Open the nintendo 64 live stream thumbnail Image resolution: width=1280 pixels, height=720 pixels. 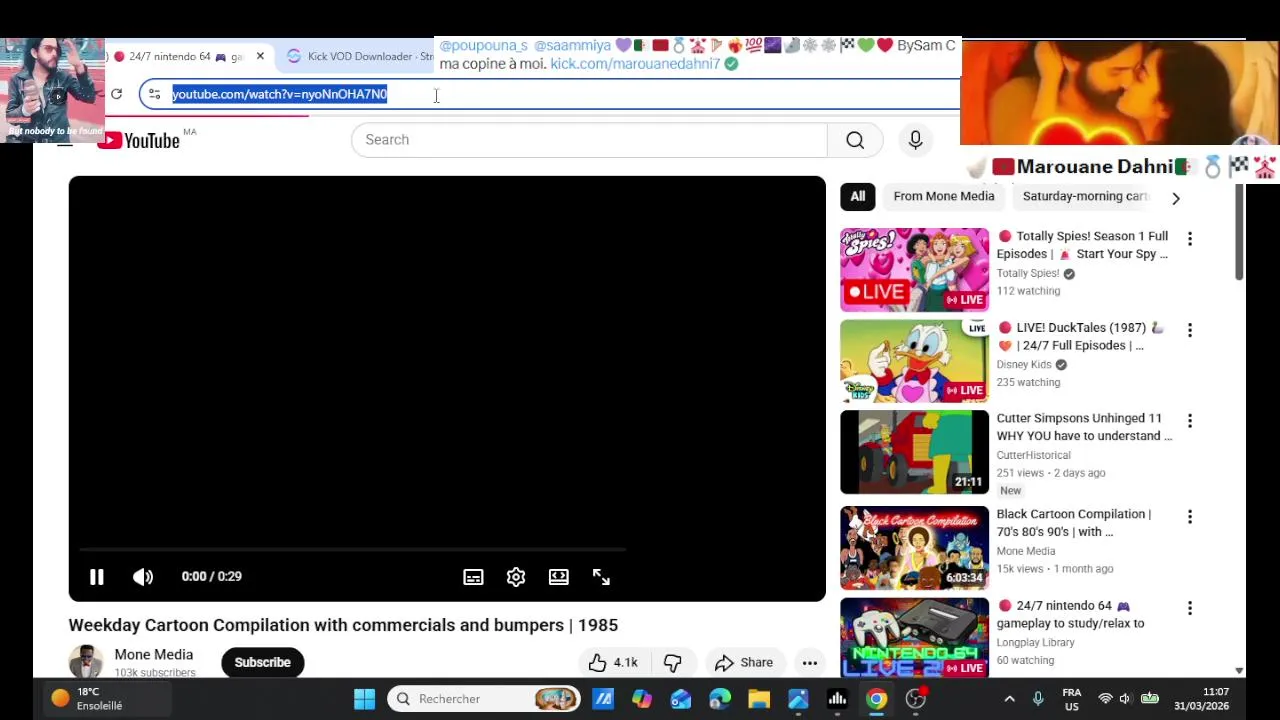(x=914, y=638)
